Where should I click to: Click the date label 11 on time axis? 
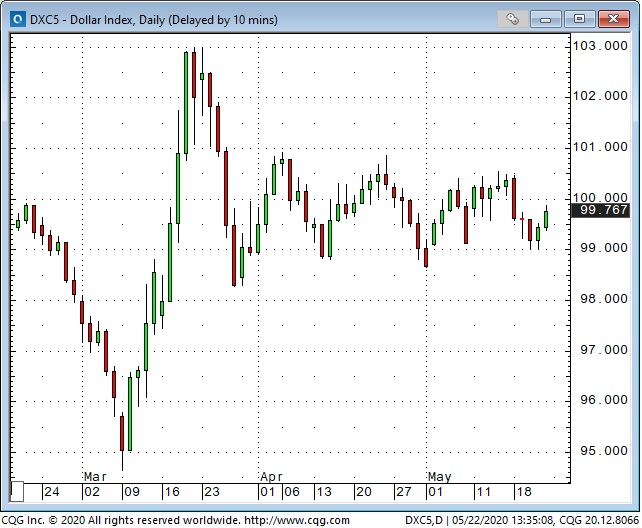click(x=483, y=492)
